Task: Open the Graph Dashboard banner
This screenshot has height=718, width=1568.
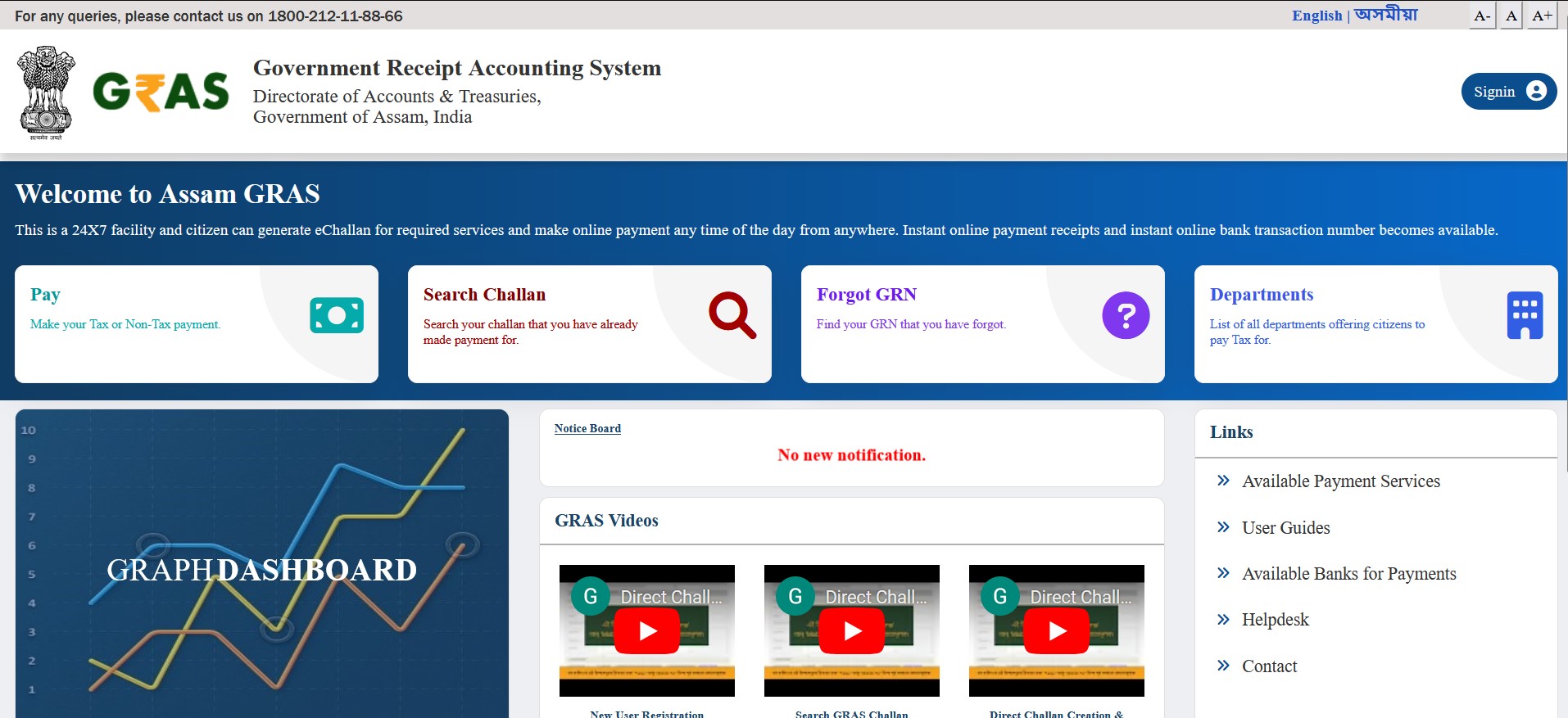Action: (x=262, y=563)
